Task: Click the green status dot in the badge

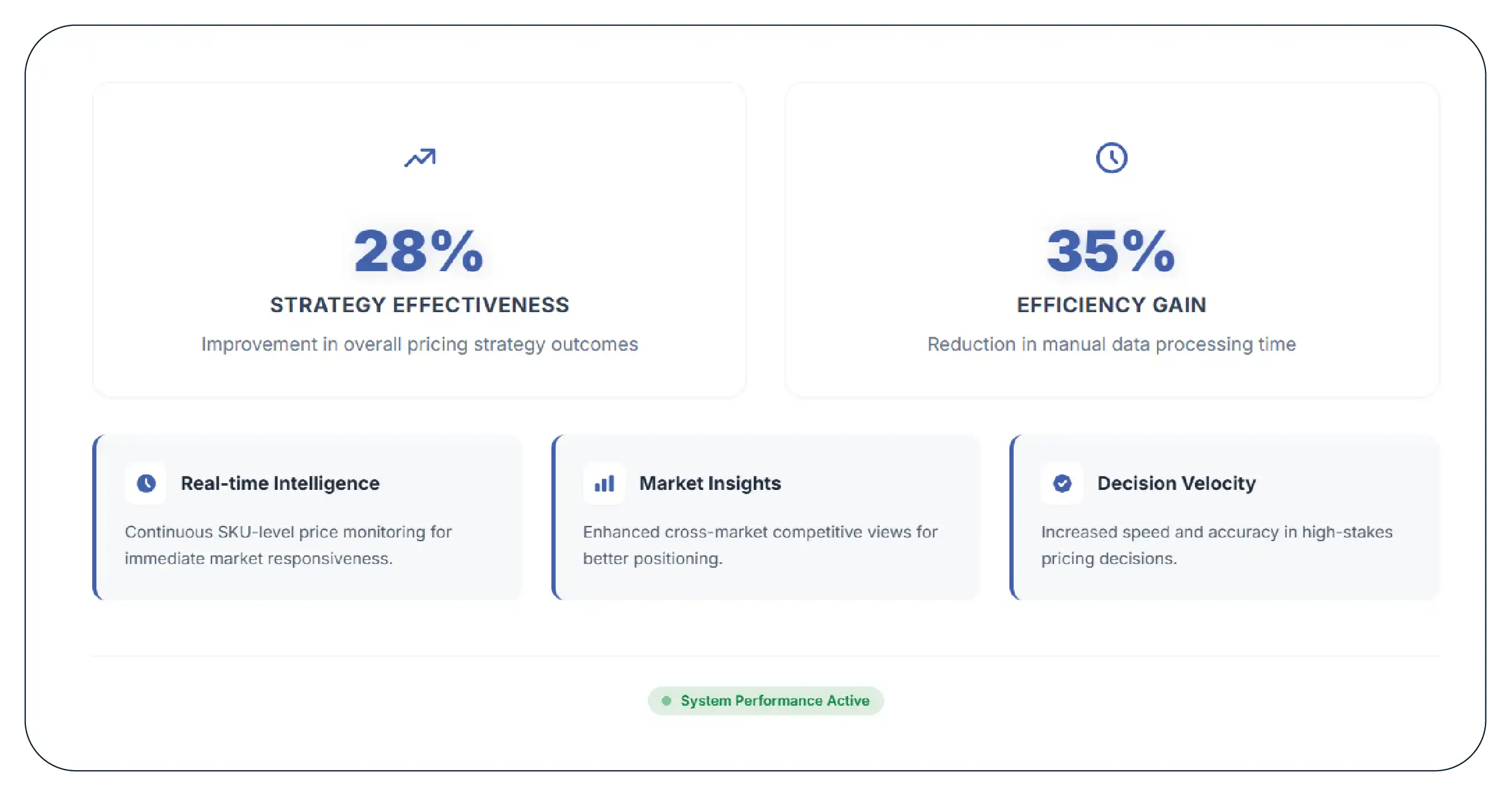Action: click(666, 700)
